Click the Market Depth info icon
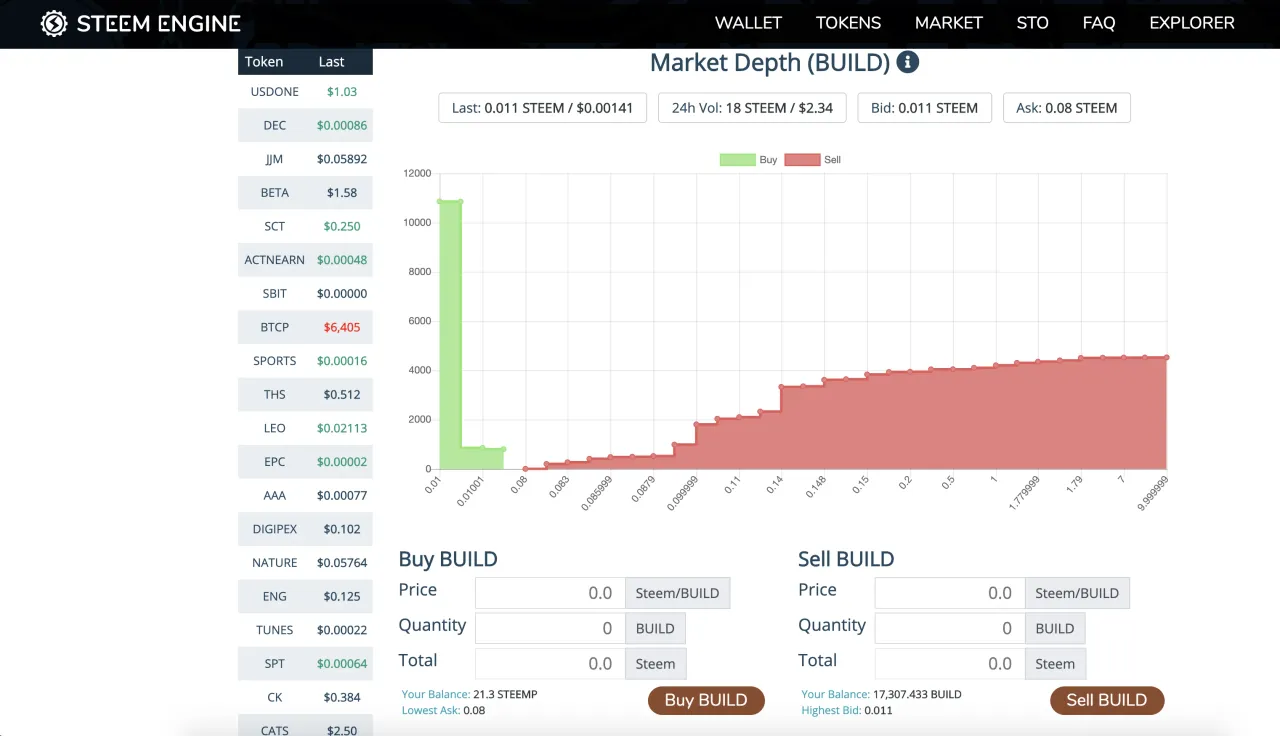Viewport: 1280px width, 736px height. coord(908,62)
